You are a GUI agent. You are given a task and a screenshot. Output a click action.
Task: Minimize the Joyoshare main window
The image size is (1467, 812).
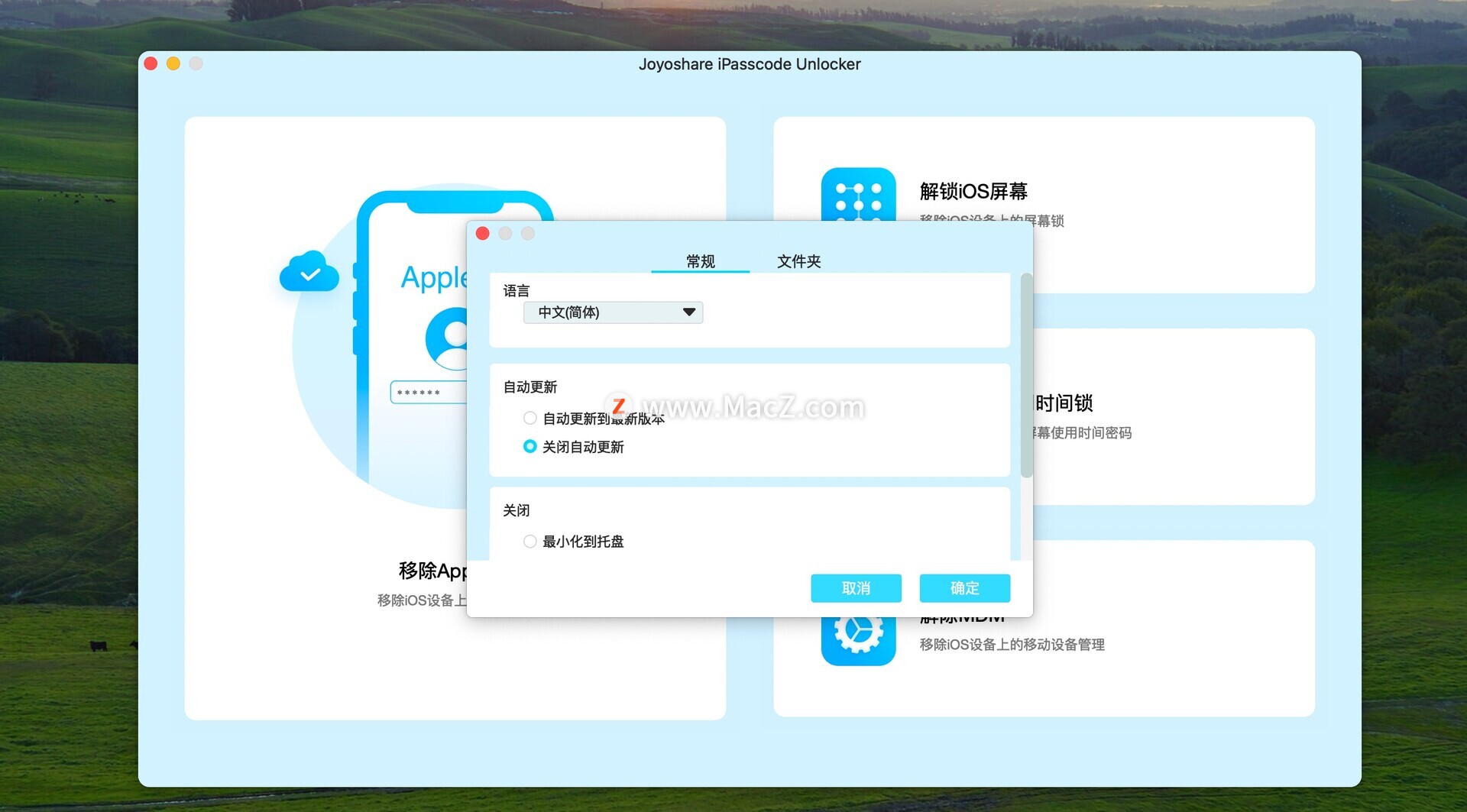(x=173, y=63)
